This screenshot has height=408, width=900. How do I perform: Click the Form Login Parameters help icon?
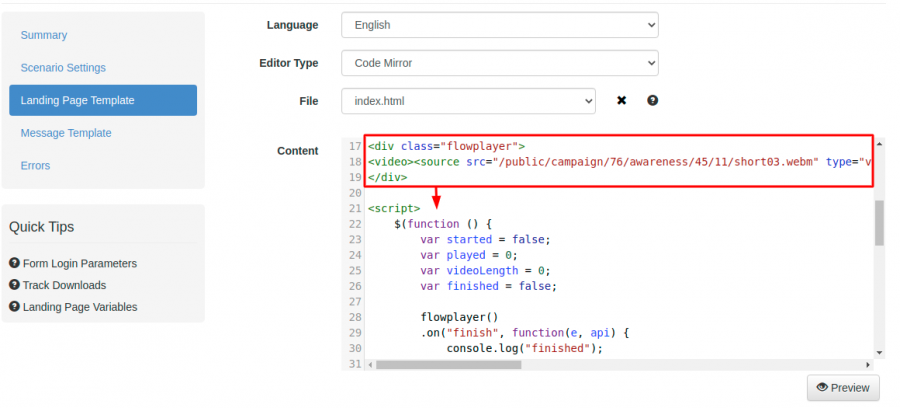point(14,263)
